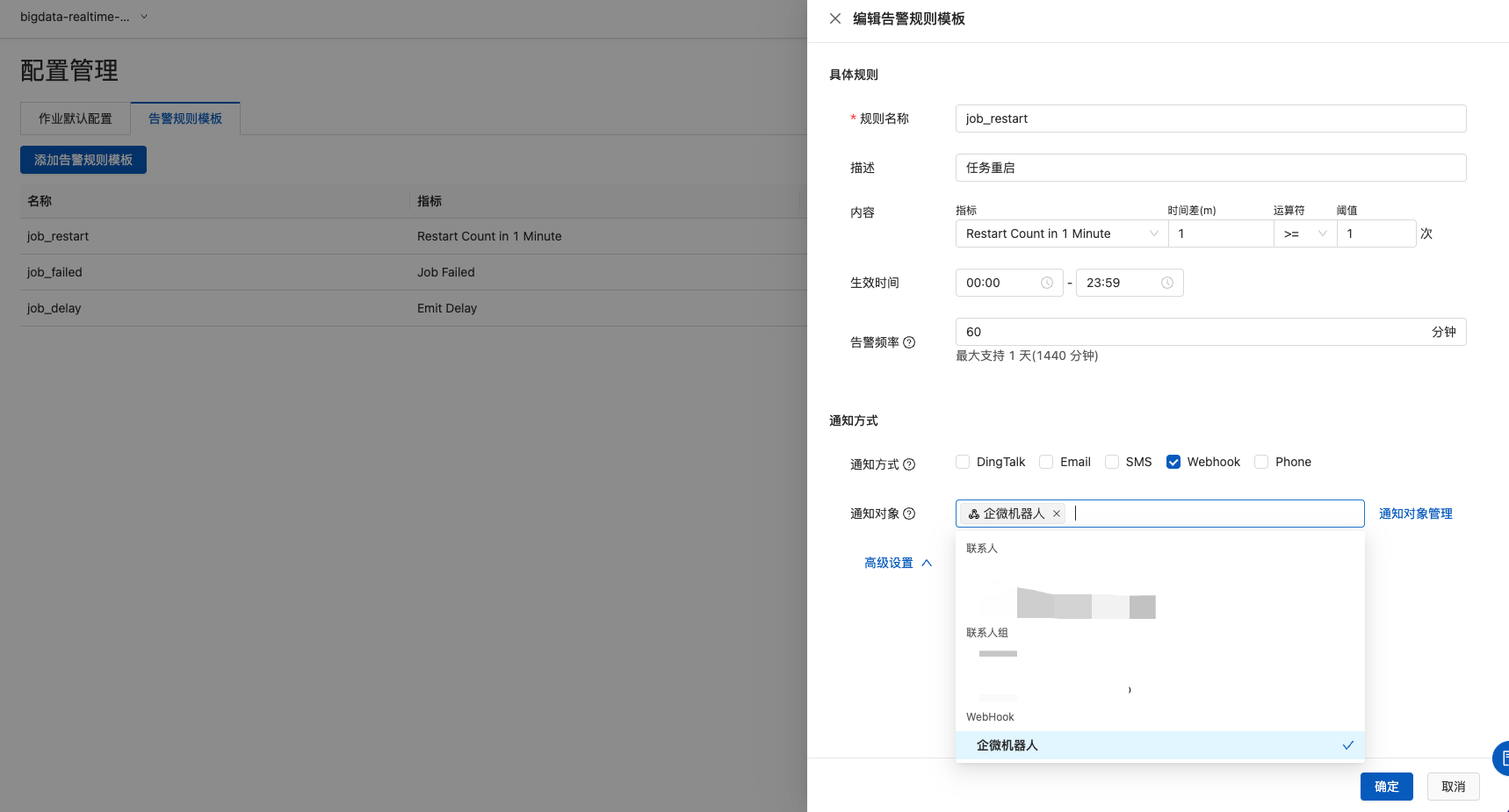The width and height of the screenshot is (1509, 812).
Task: Click the job_delay row name
Action: click(x=54, y=308)
